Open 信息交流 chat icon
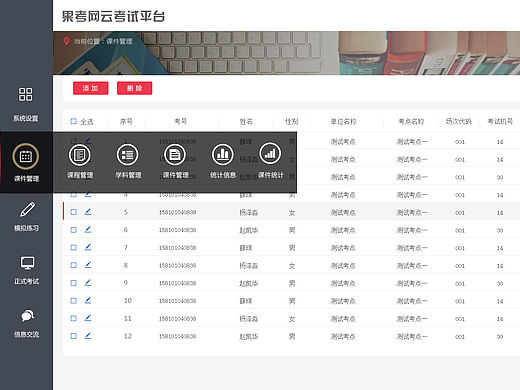Viewport: 520px width, 390px height. coord(27,316)
